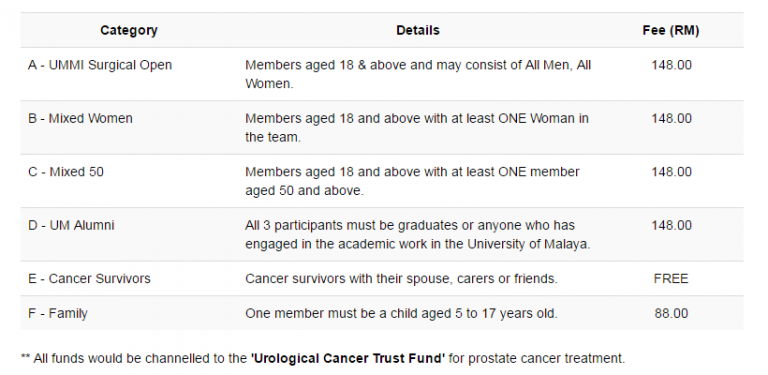Click the 148.00 fee for Mixed 50
This screenshot has height=375, width=768.
pyautogui.click(x=671, y=172)
